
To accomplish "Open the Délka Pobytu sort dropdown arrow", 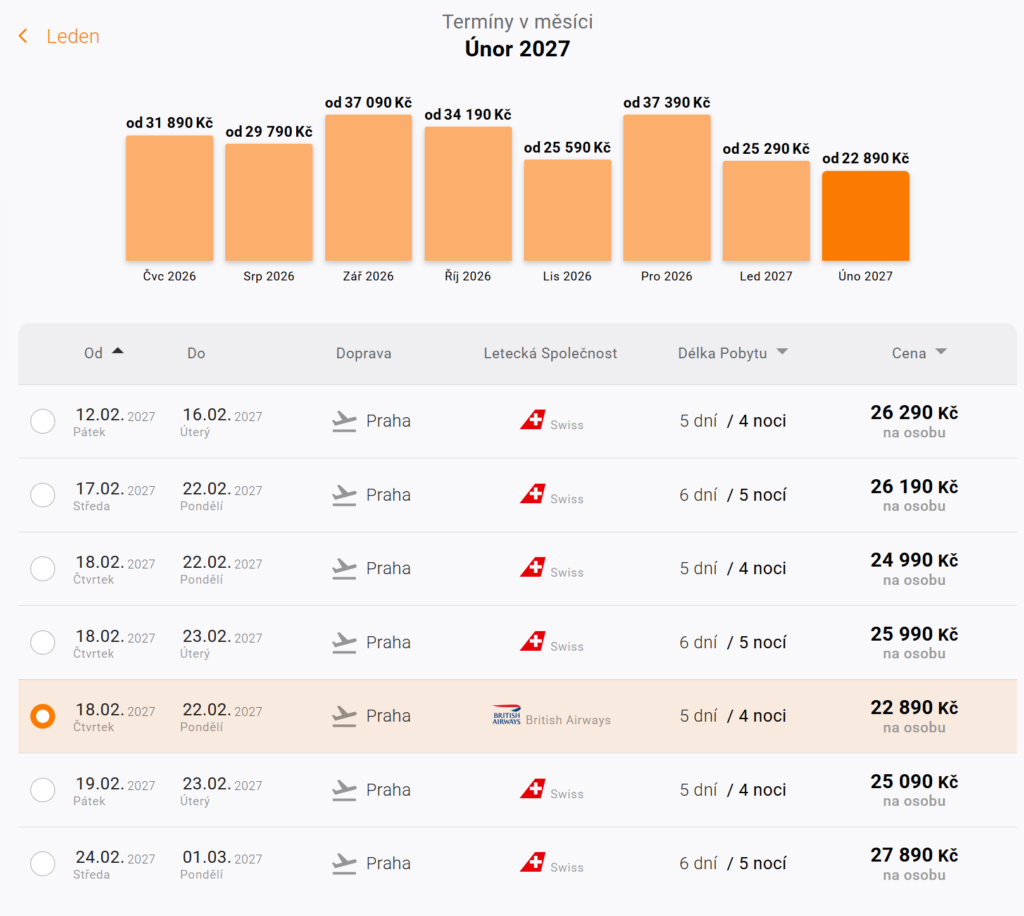I will [782, 352].
